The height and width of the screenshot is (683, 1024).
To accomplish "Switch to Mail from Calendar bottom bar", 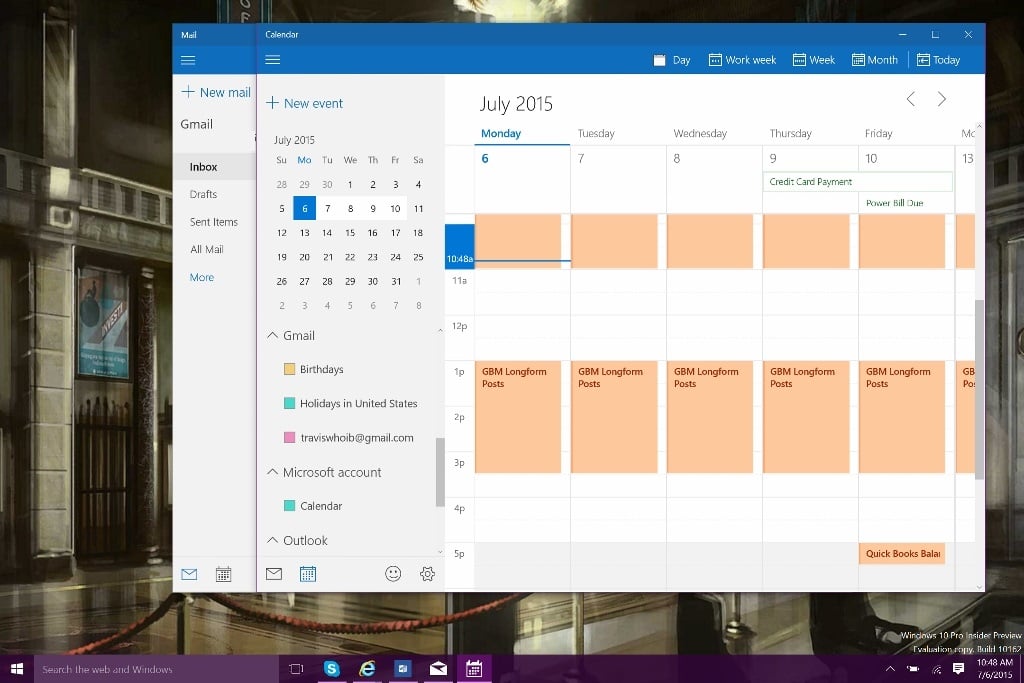I will pyautogui.click(x=274, y=573).
